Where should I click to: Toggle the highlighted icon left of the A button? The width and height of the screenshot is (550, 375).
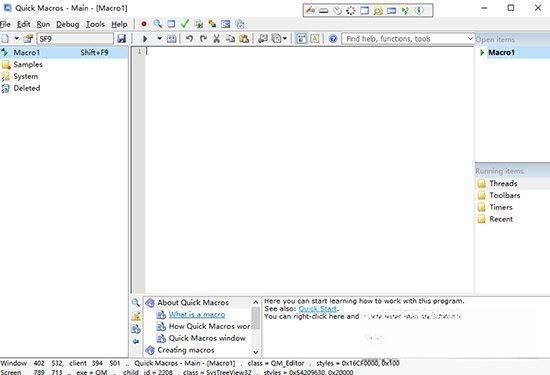click(x=301, y=39)
